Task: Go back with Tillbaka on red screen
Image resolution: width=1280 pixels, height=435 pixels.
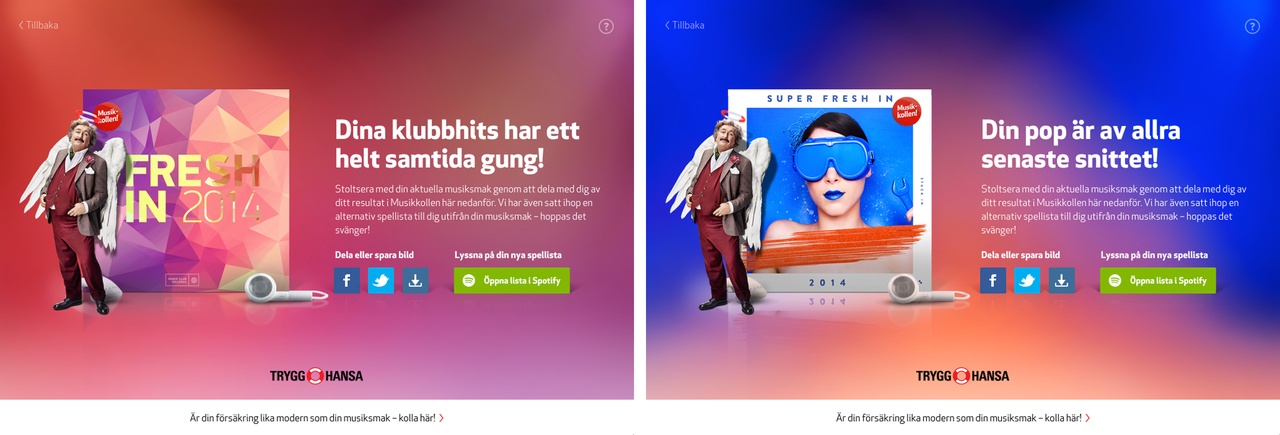Action: (x=38, y=25)
